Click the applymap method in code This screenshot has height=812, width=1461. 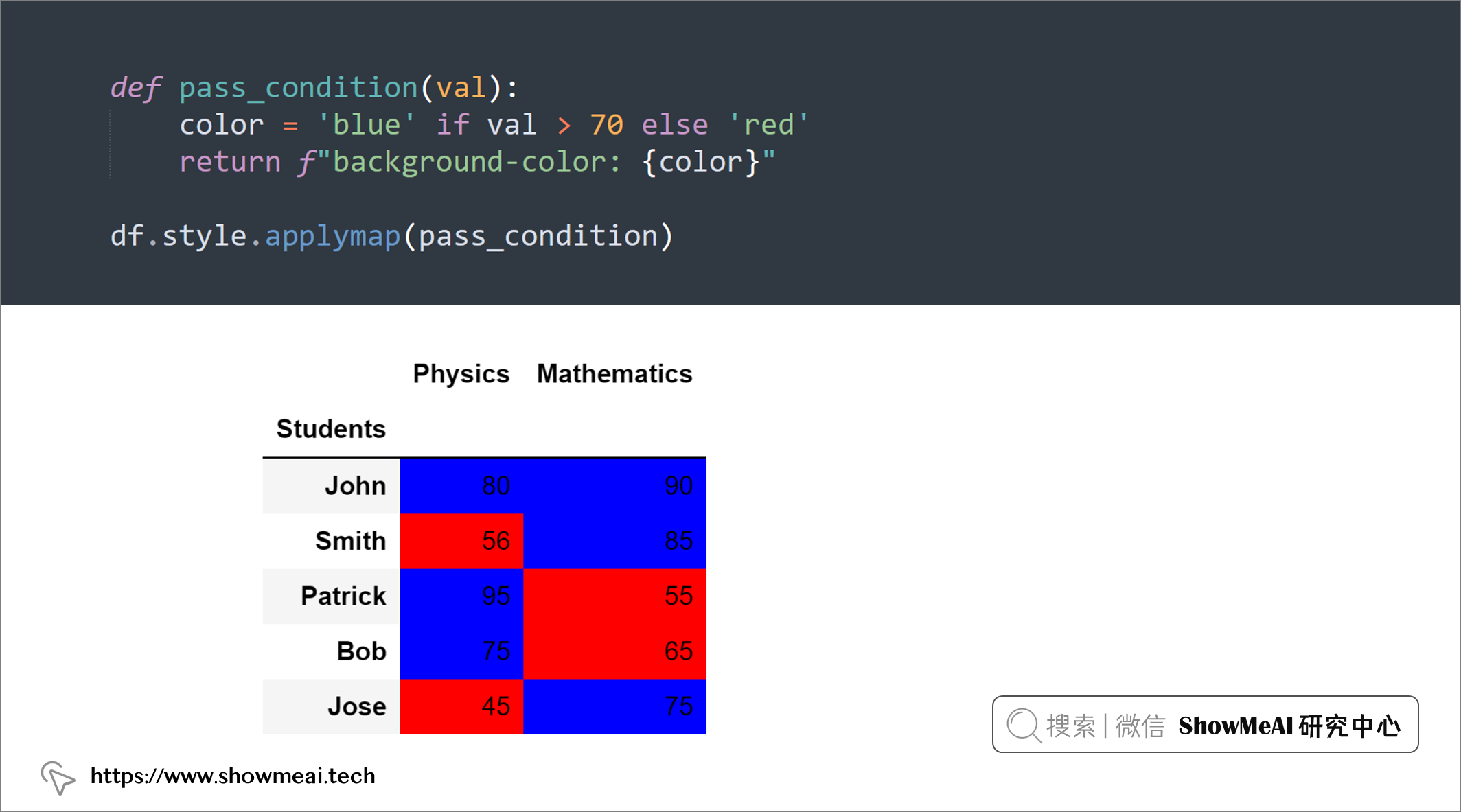point(332,236)
